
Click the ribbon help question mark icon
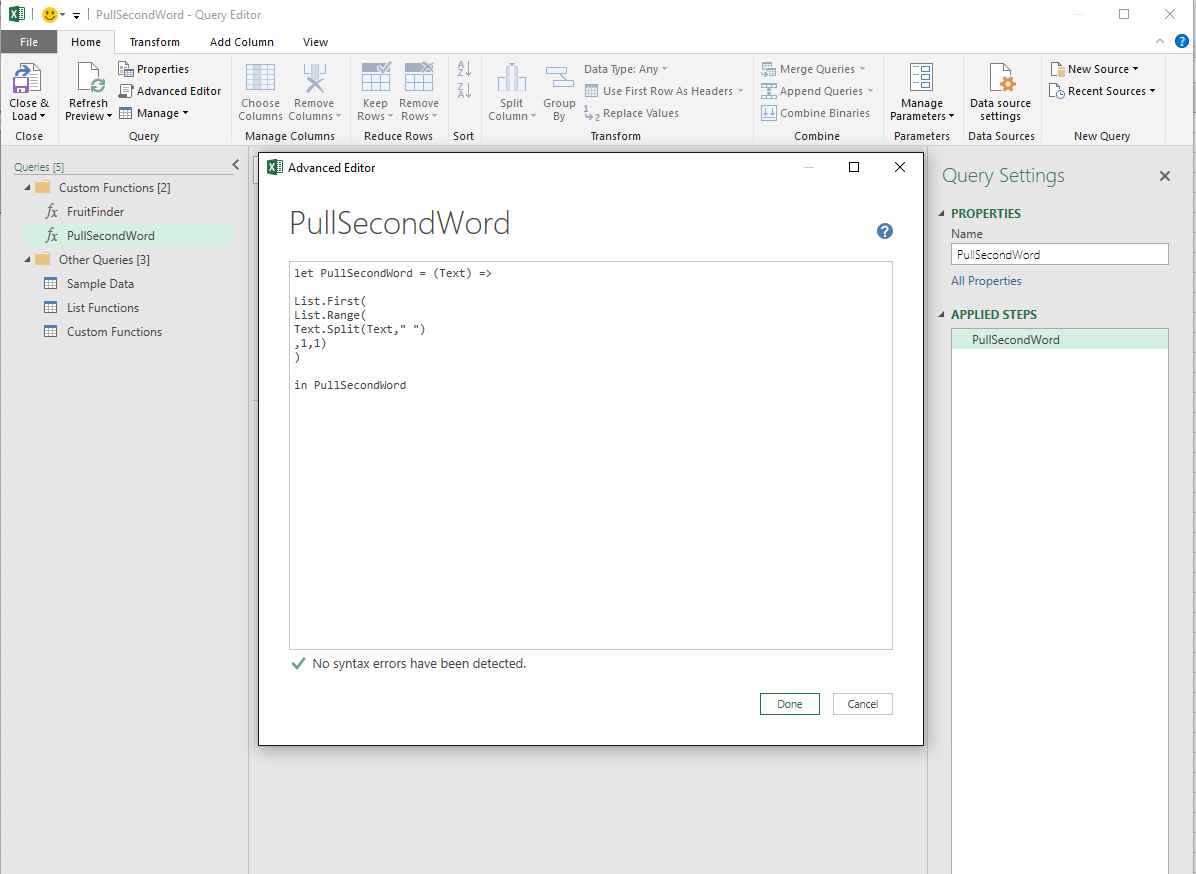click(x=1182, y=41)
